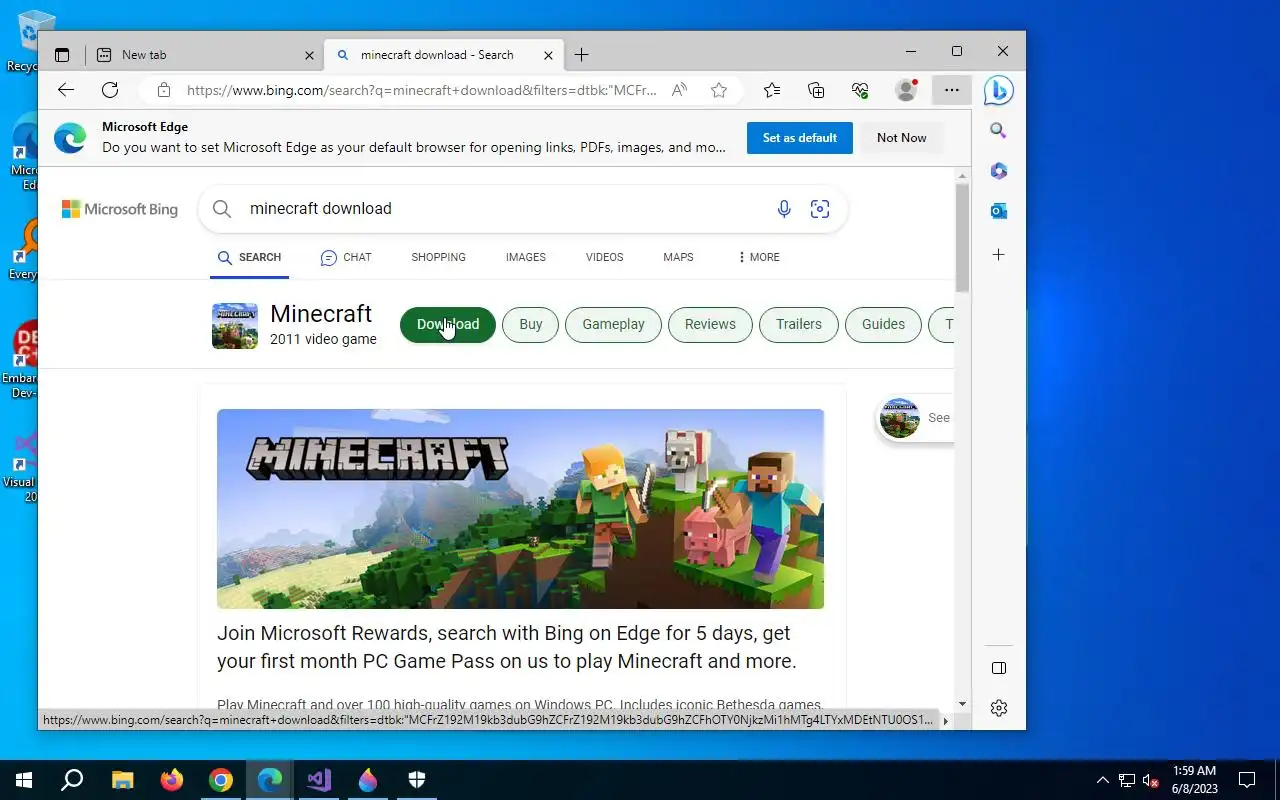Open Windows taskbar search
The image size is (1280, 800).
pos(72,780)
